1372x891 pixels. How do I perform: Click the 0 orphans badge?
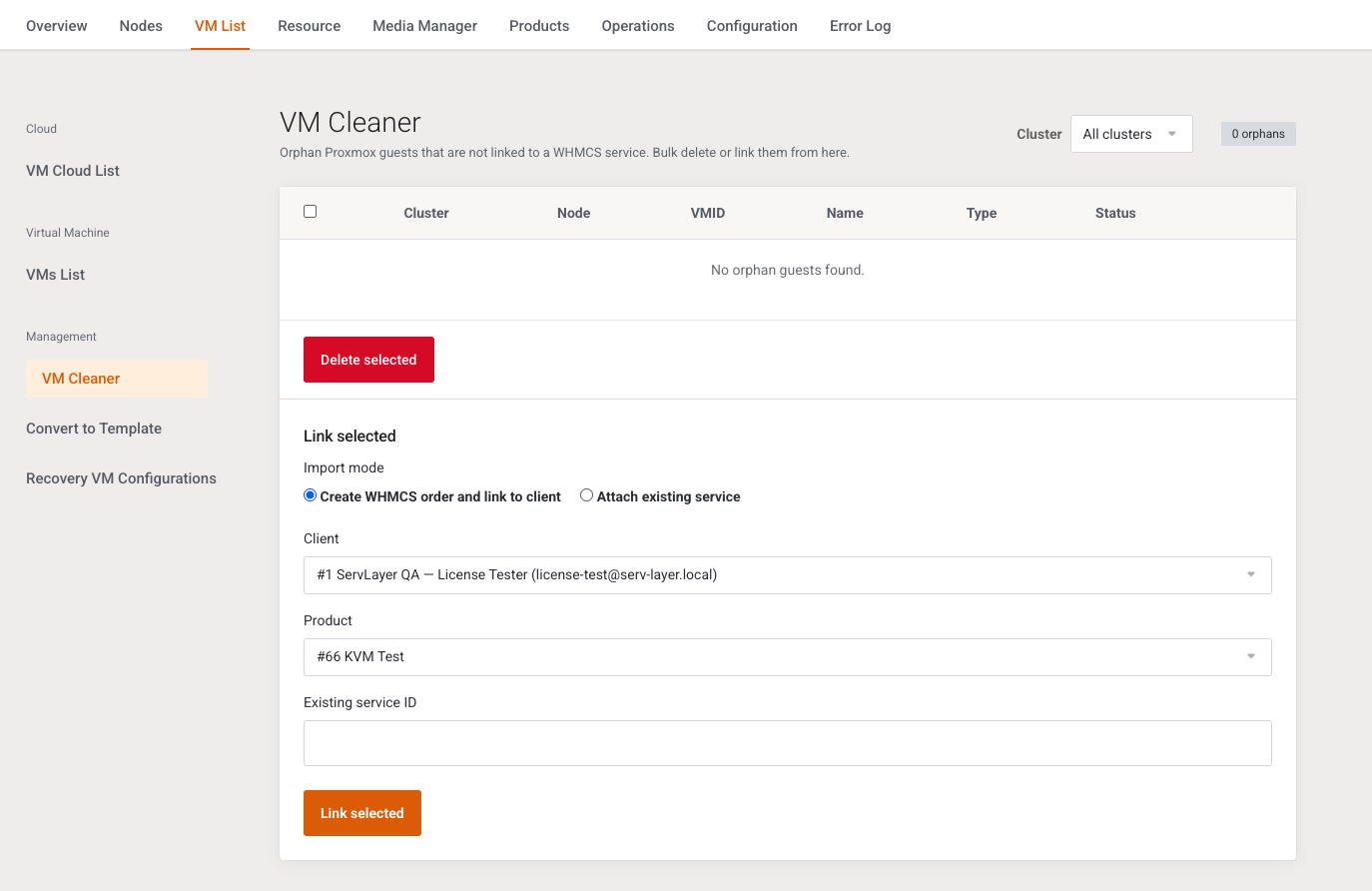[x=1258, y=134]
